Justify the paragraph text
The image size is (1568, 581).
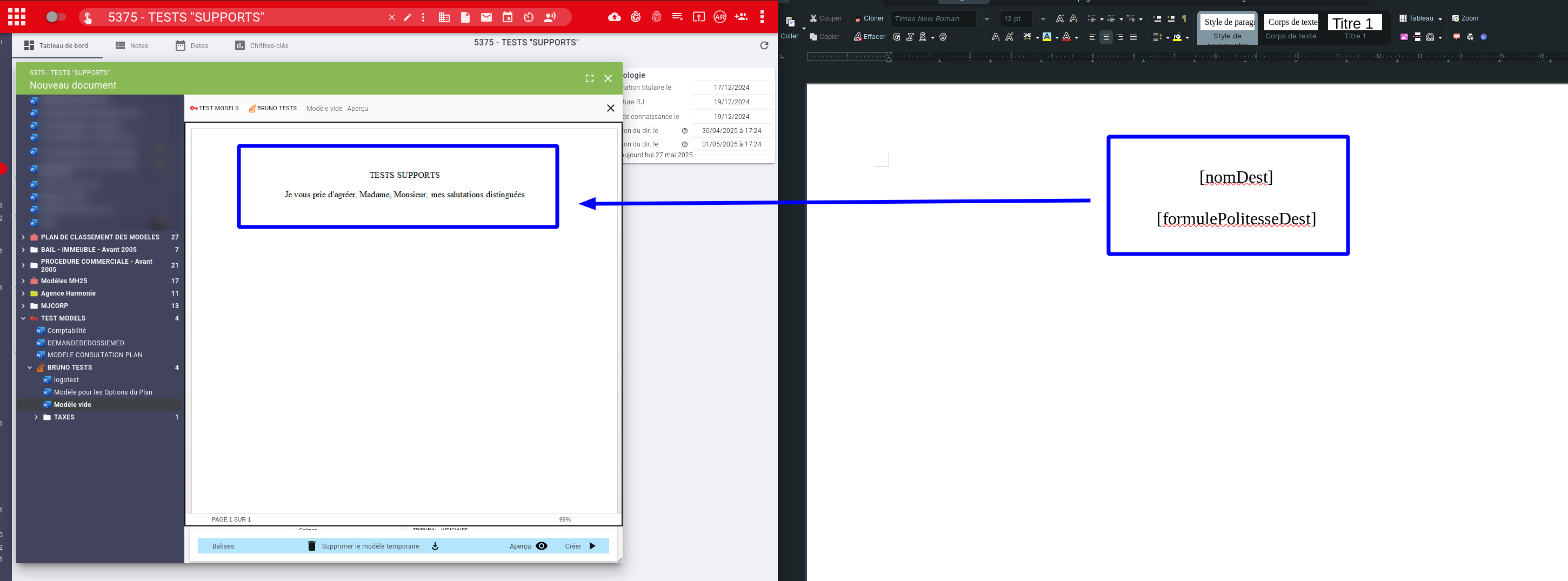1133,37
